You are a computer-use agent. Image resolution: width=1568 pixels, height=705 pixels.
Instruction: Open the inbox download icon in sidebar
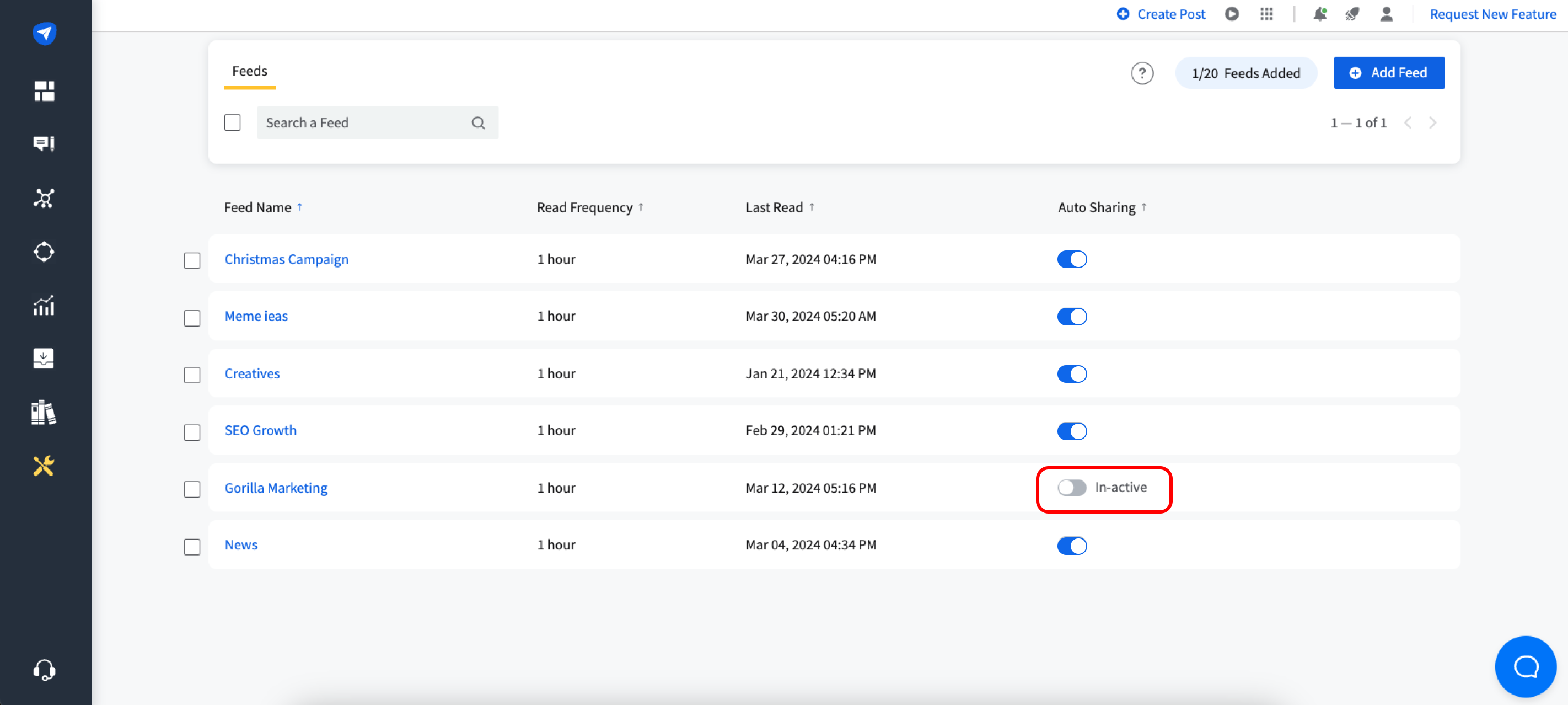pos(44,359)
